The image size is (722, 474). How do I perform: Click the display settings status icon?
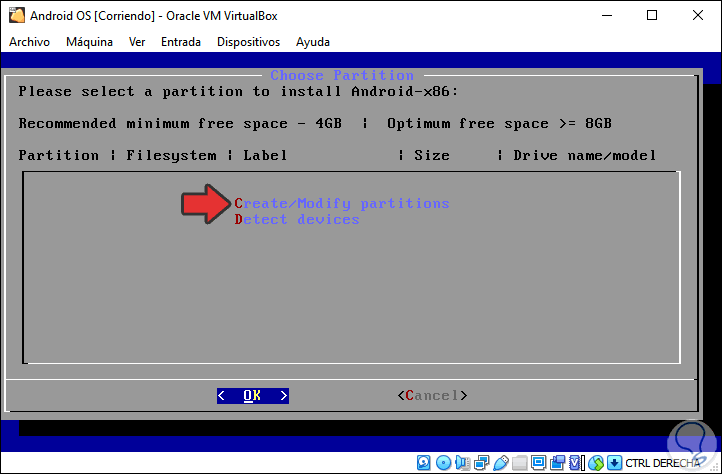(538, 462)
